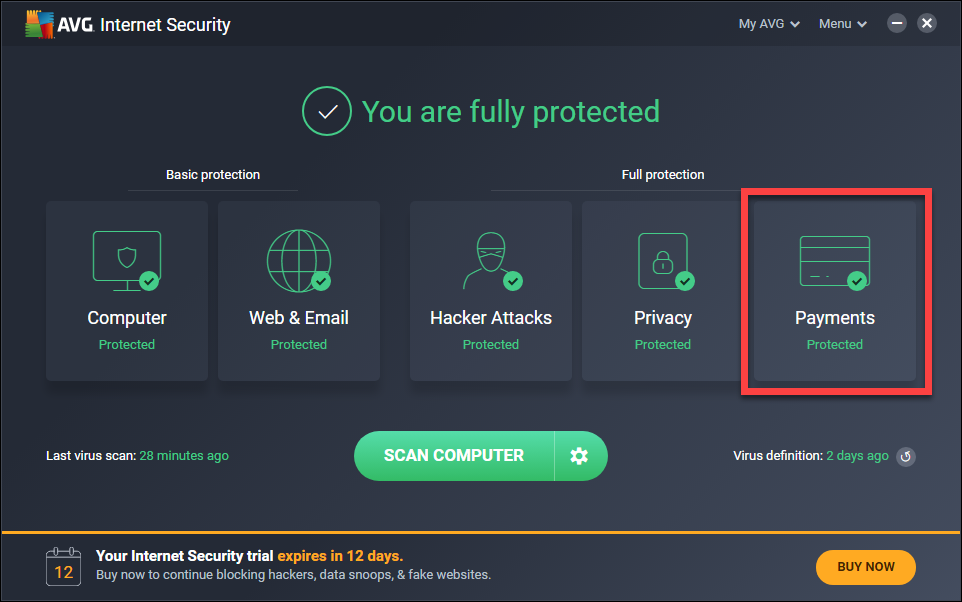
Task: Open the Hacker Attacks Protected tile
Action: 491,291
